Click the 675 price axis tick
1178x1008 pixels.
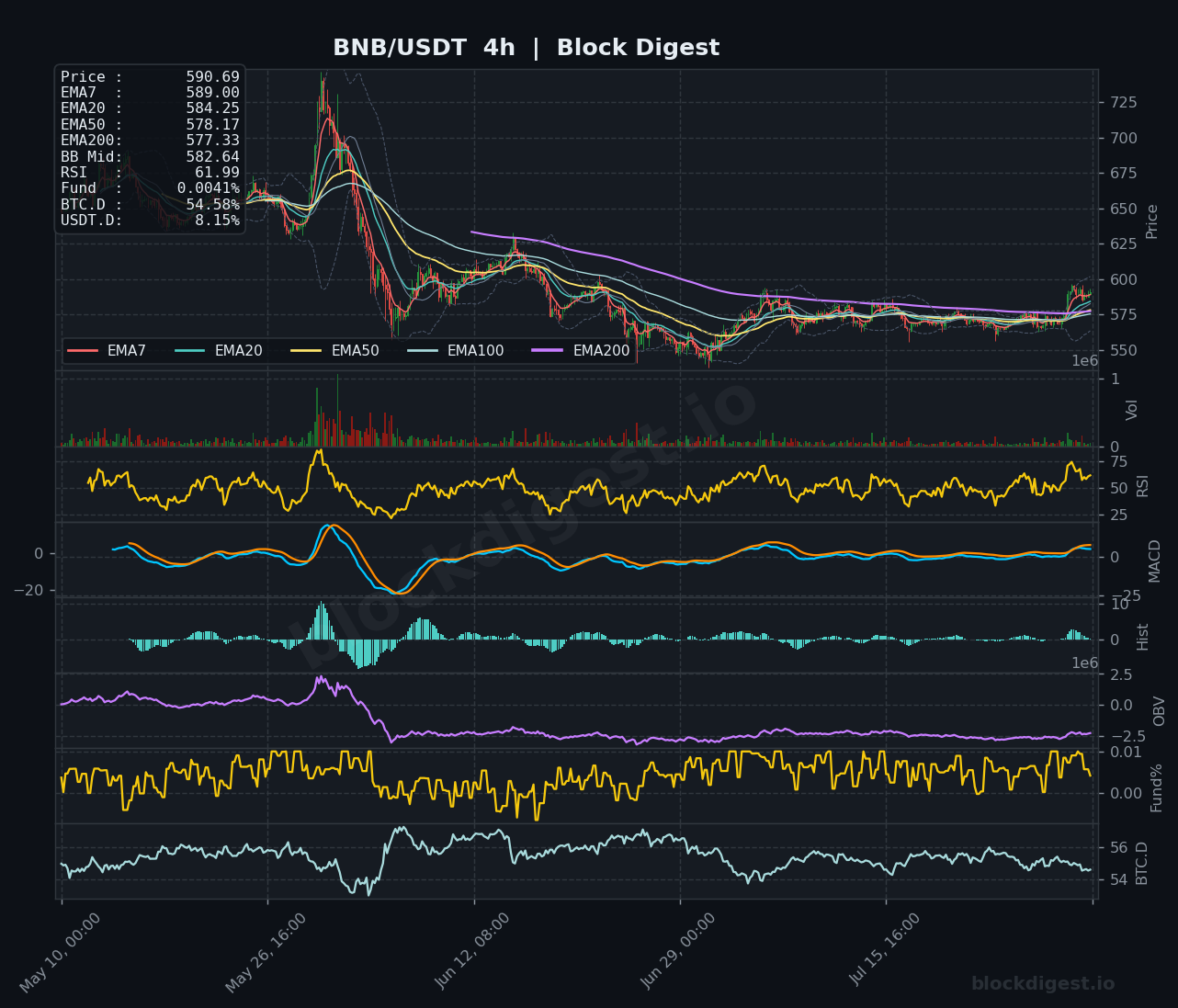coord(1124,174)
